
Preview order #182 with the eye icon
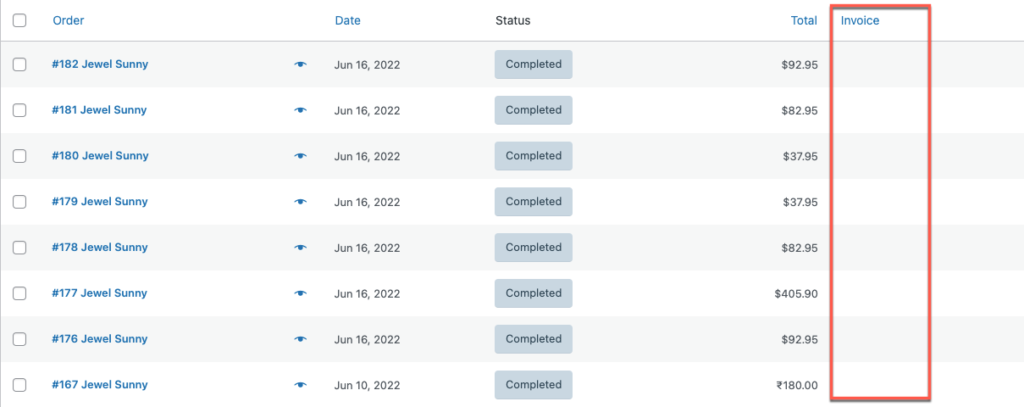pyautogui.click(x=300, y=65)
